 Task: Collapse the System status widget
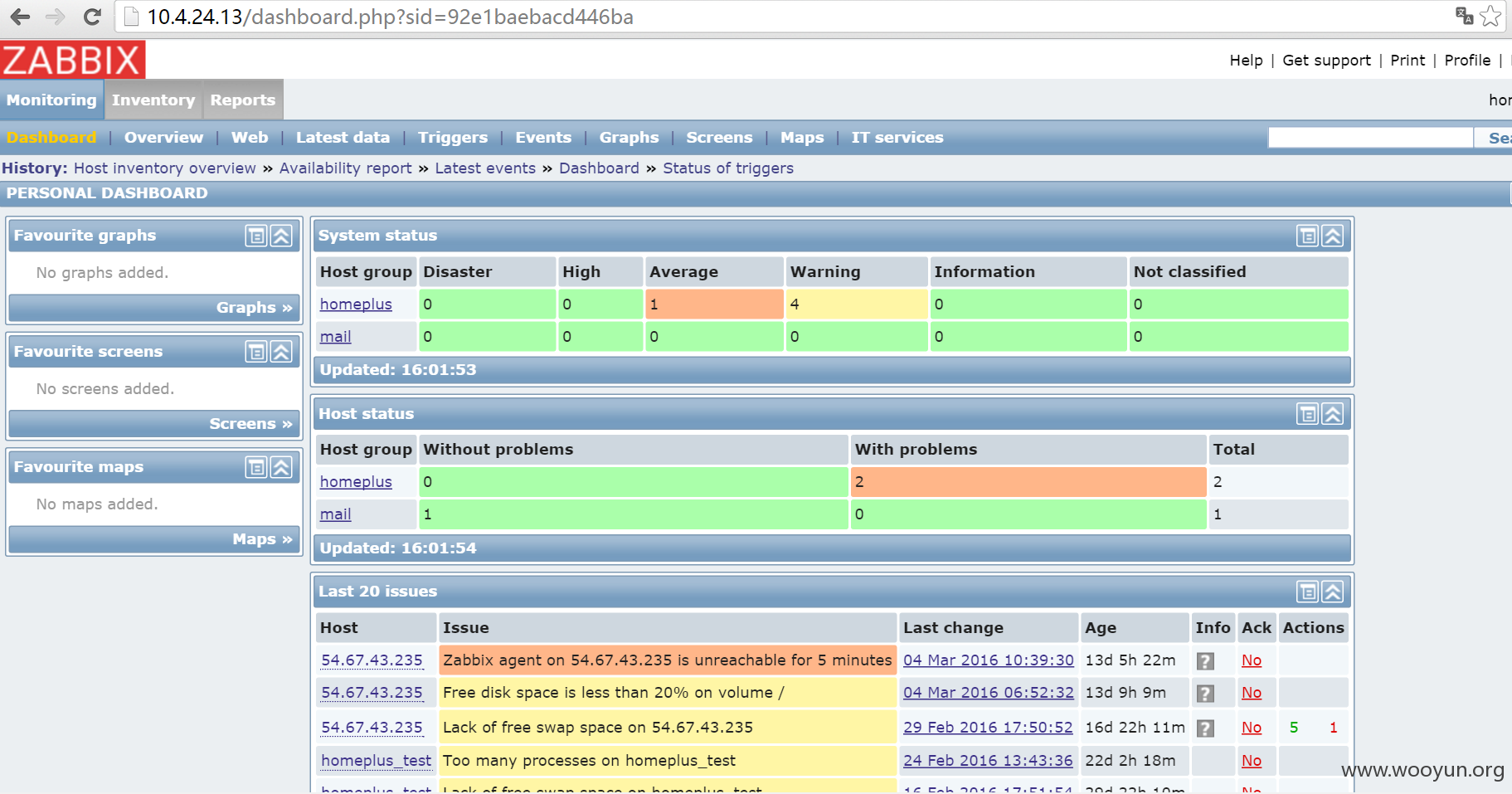(1332, 236)
